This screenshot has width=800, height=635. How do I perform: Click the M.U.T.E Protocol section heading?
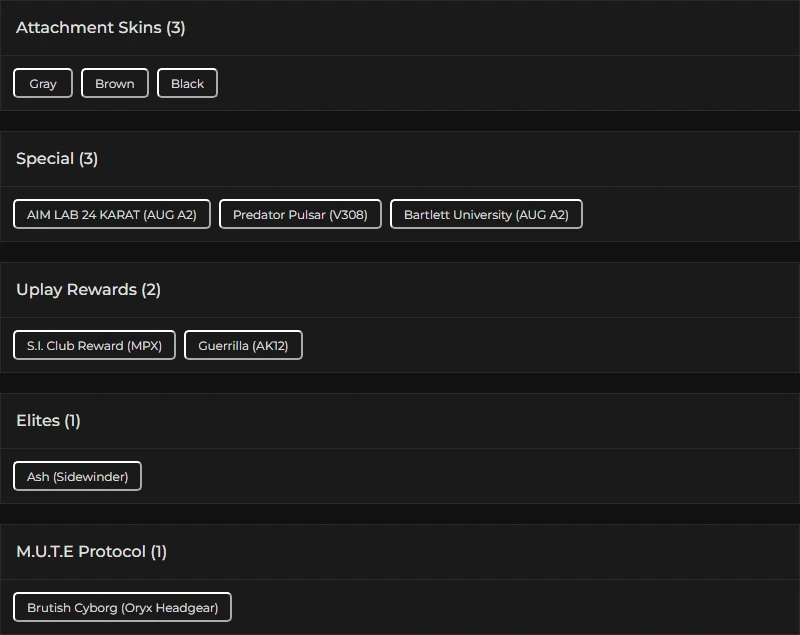click(x=80, y=552)
